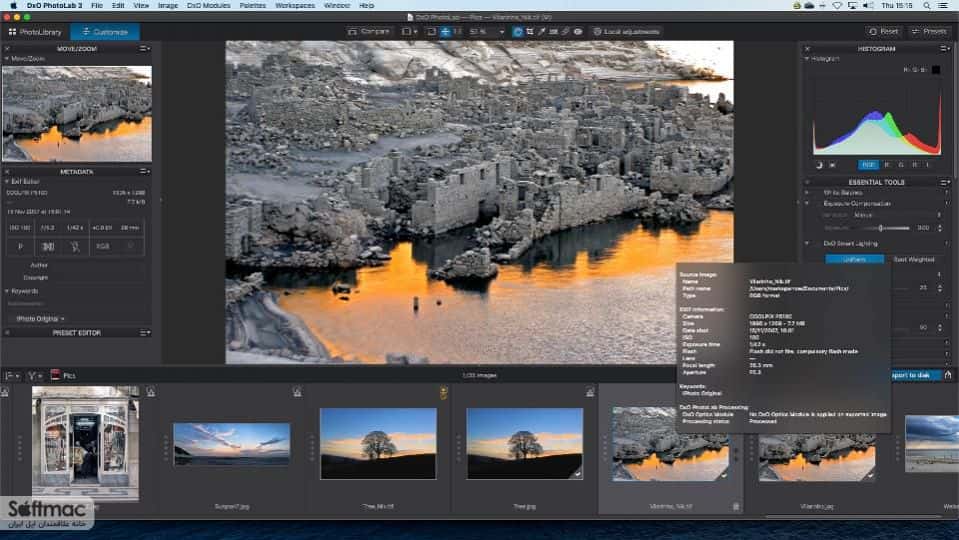Select Uniform smart lighting mode
The width and height of the screenshot is (959, 540).
point(854,259)
